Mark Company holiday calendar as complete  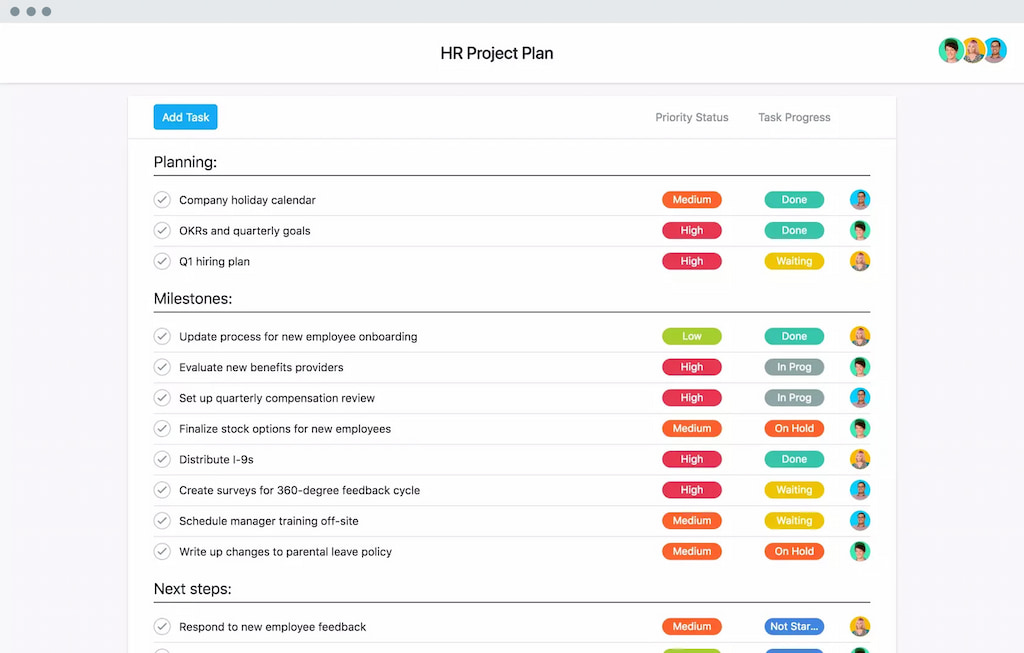(x=162, y=199)
